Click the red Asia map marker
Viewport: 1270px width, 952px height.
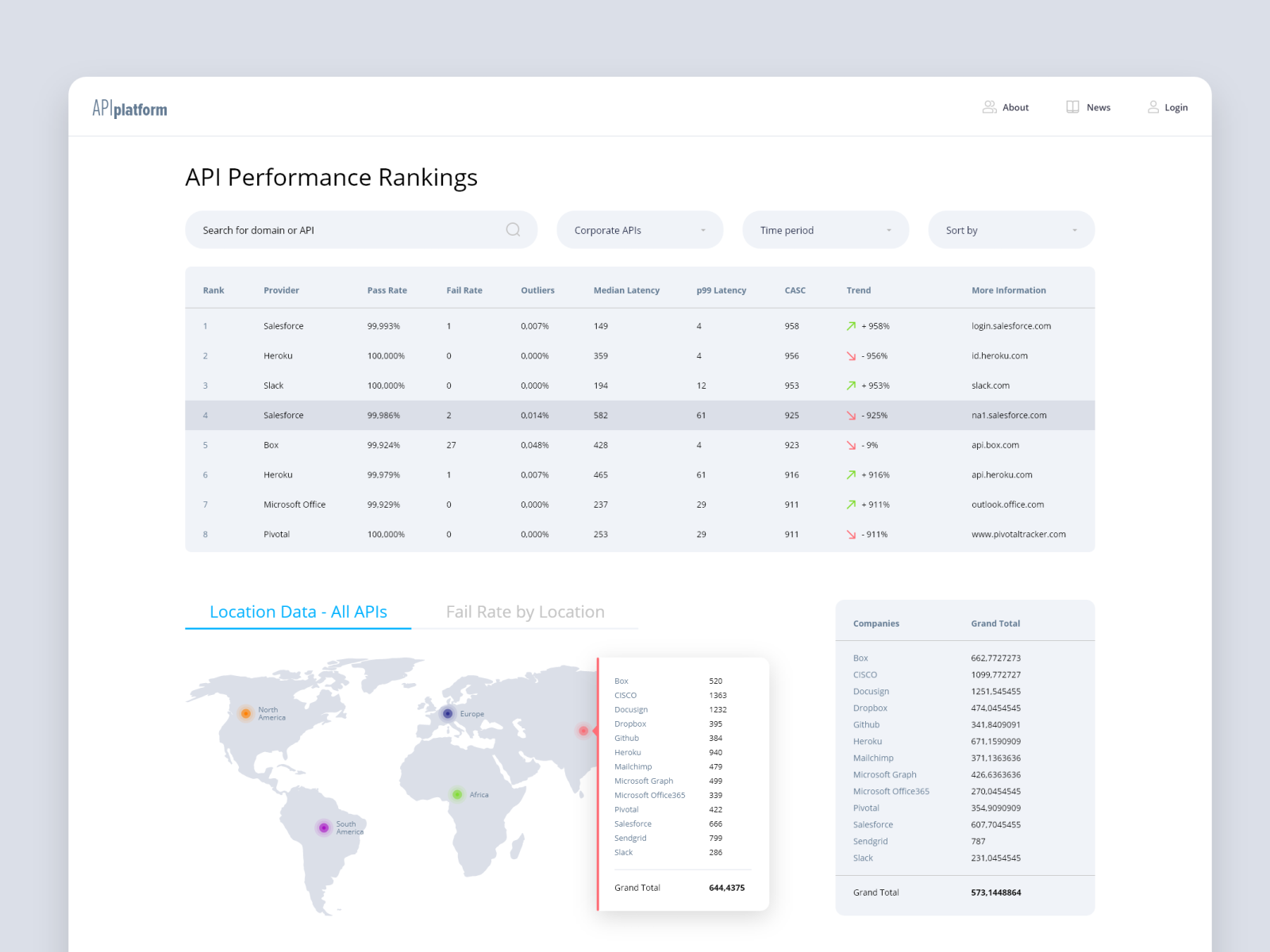(x=583, y=731)
